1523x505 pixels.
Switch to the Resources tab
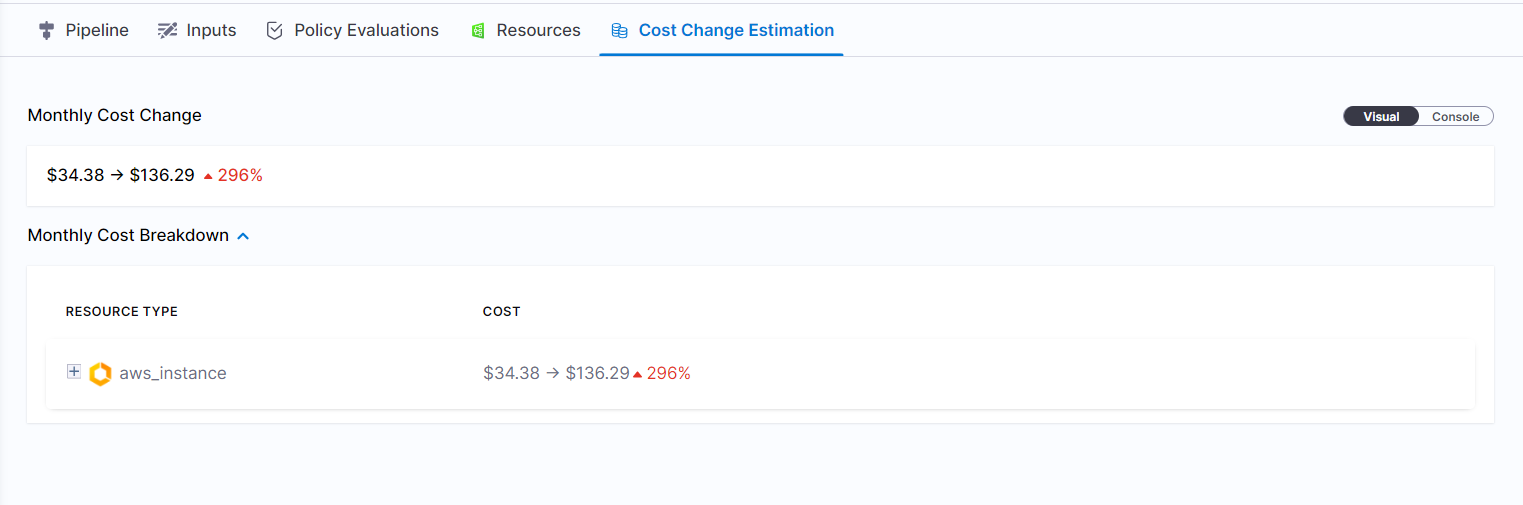pos(538,31)
